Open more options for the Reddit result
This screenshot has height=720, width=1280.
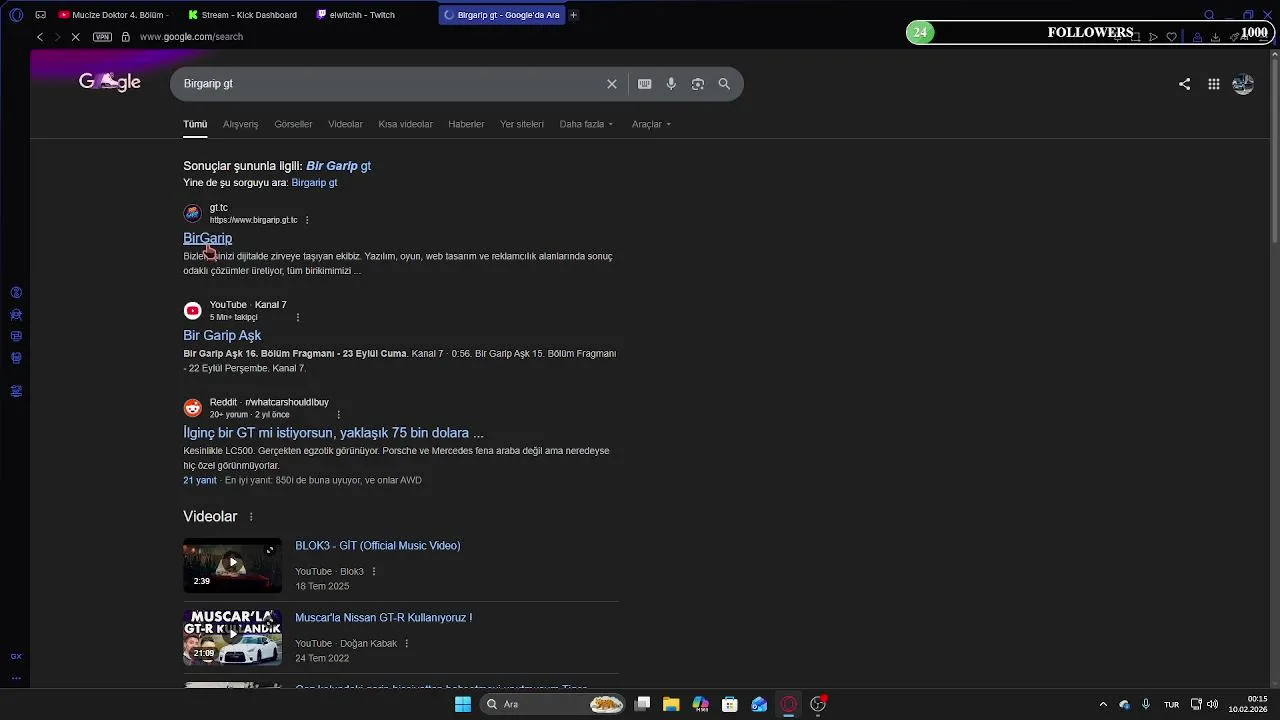pyautogui.click(x=339, y=414)
